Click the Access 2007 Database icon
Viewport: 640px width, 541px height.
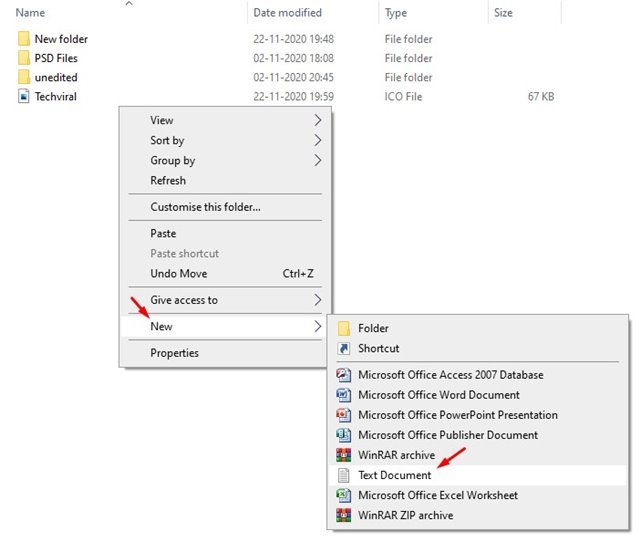pos(343,375)
